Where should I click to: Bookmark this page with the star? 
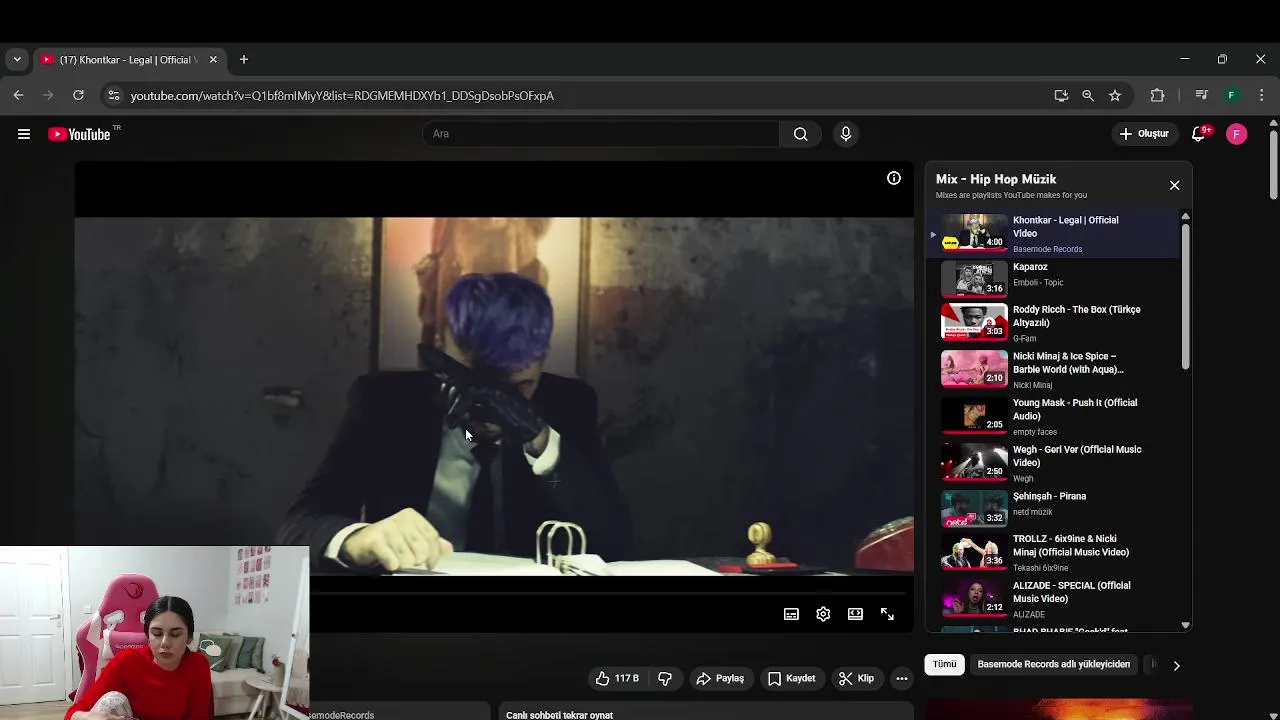(x=1115, y=95)
